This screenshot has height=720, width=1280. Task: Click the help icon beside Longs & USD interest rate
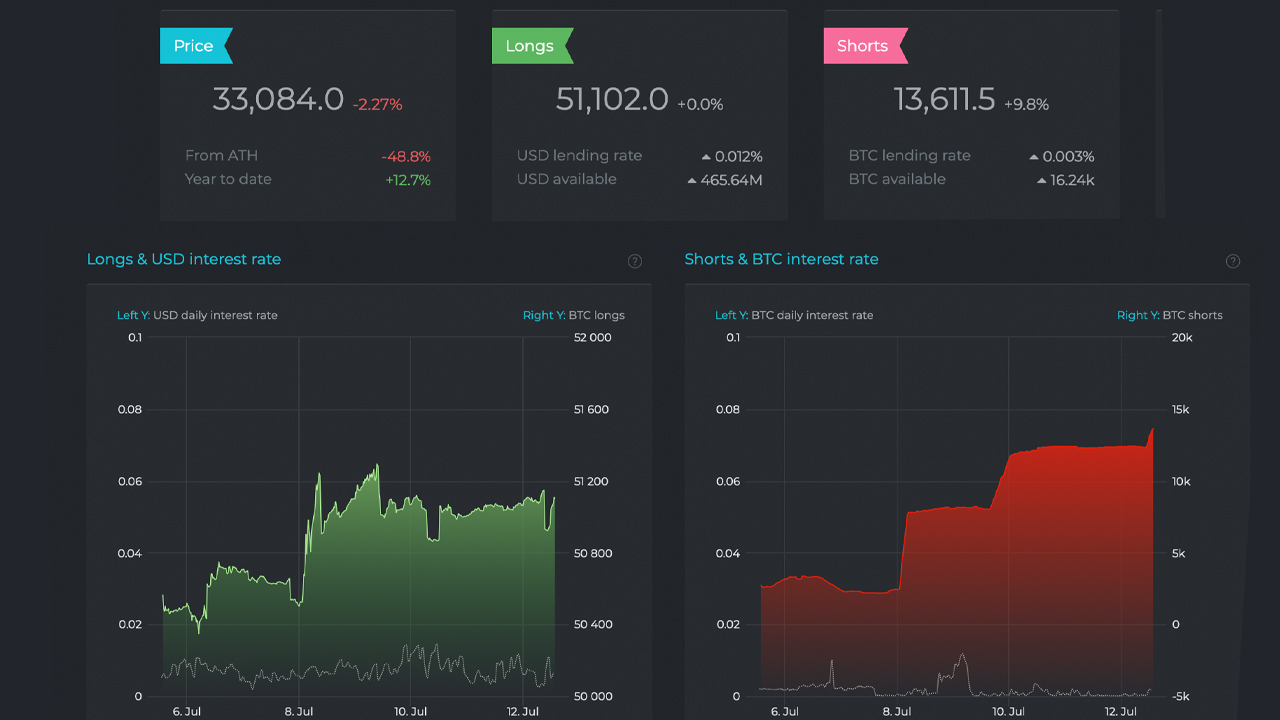coord(635,261)
